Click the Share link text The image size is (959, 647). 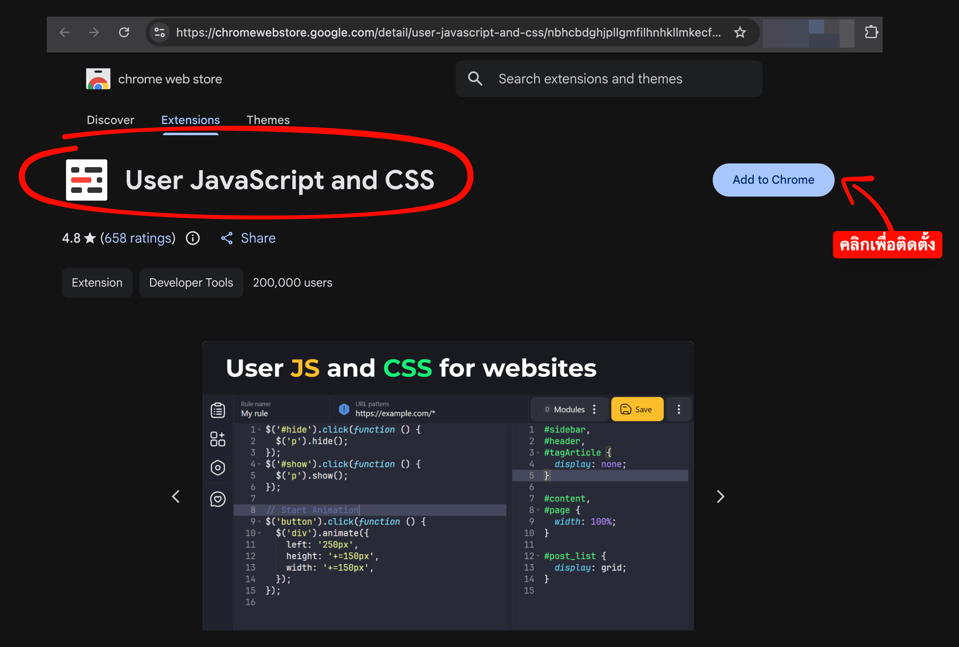257,238
